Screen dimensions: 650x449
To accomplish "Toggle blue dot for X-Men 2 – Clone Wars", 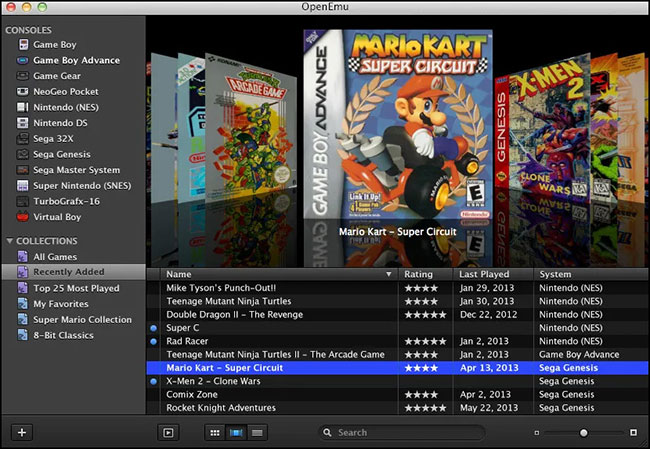I will coord(153,381).
